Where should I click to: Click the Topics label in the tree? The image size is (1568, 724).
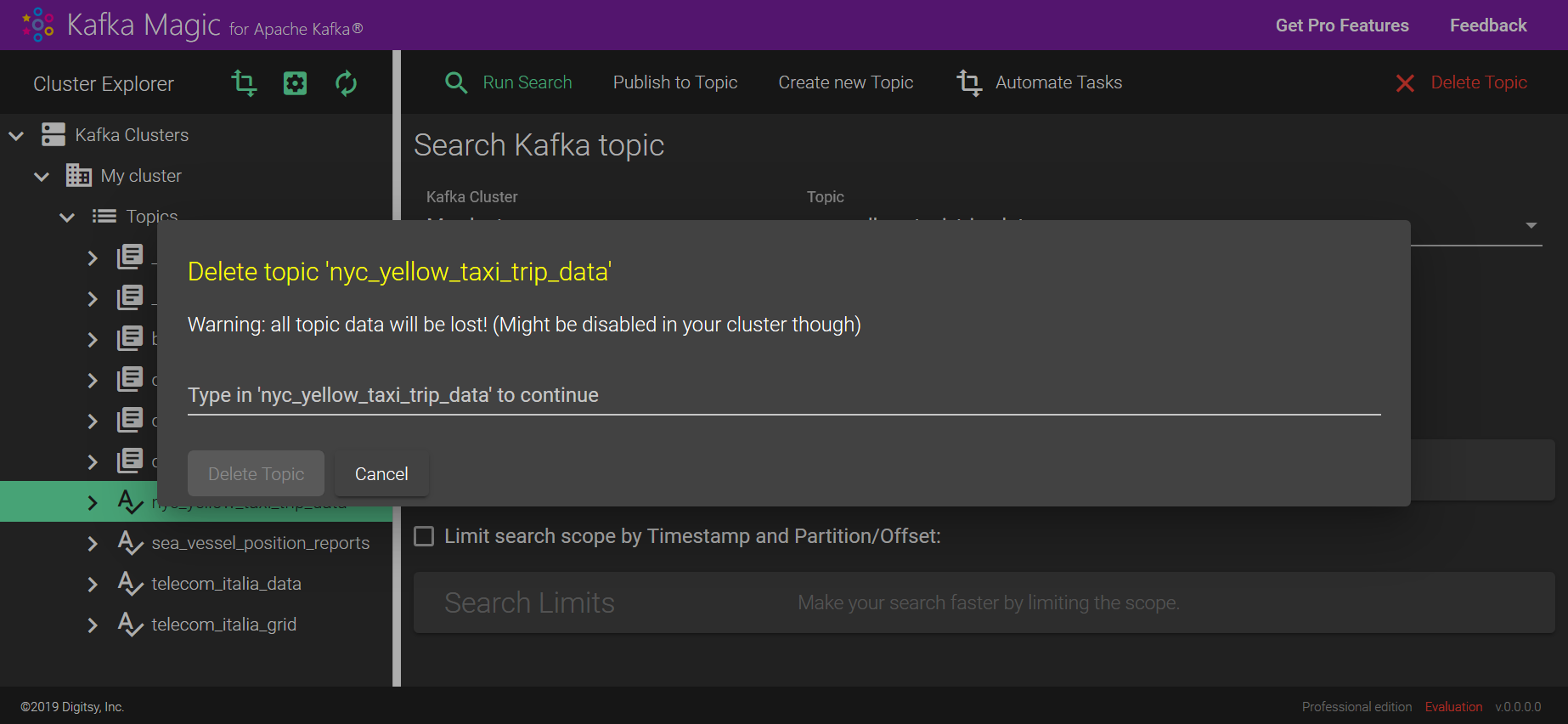click(x=152, y=216)
